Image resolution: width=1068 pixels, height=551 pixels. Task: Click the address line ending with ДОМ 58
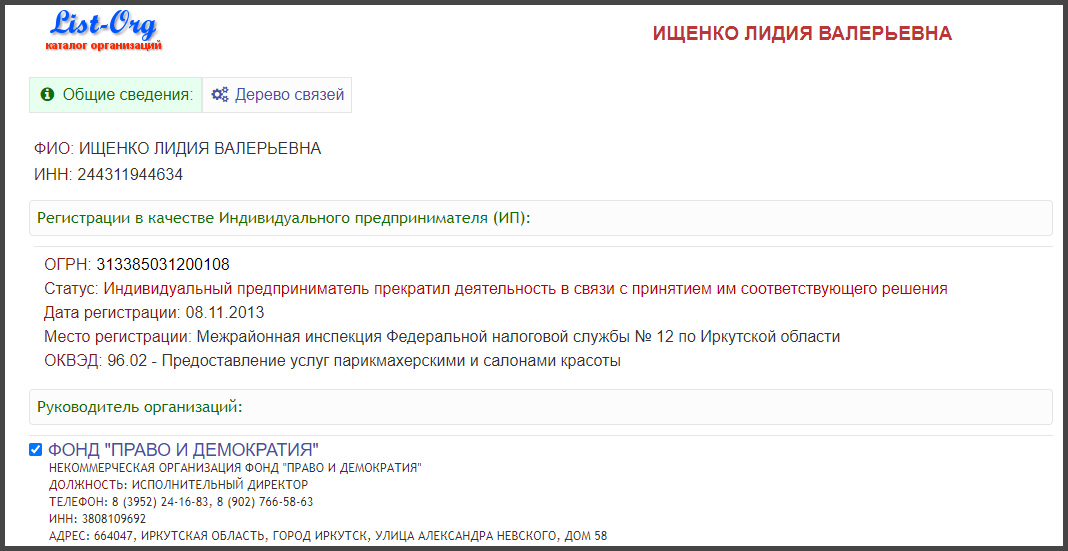[328, 536]
